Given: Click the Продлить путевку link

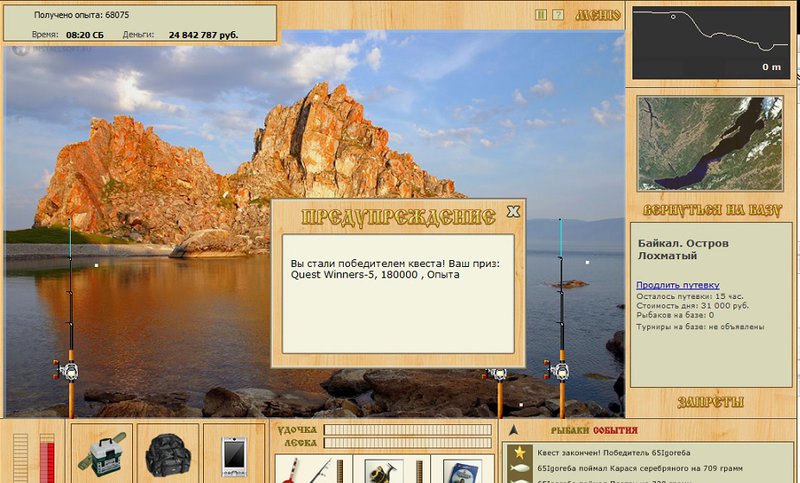Looking at the screenshot, I should (x=678, y=285).
